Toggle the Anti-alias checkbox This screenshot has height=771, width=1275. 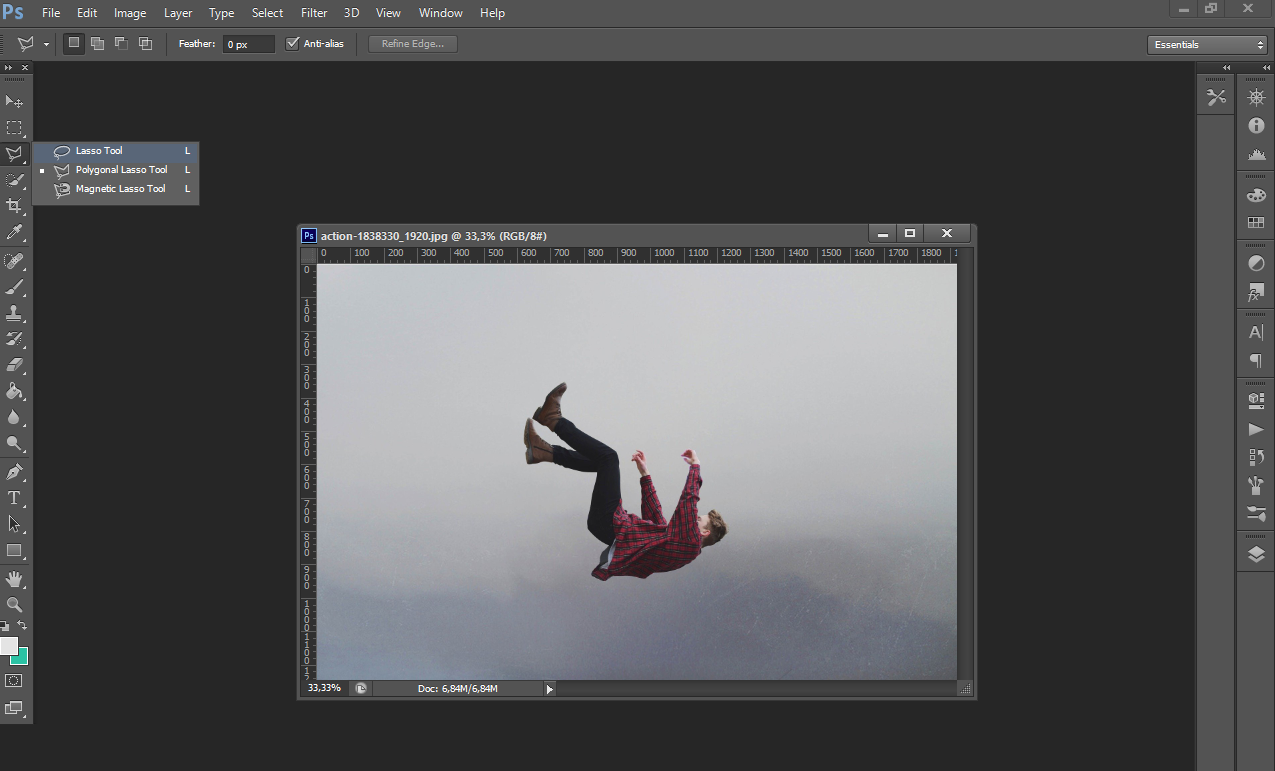(293, 44)
